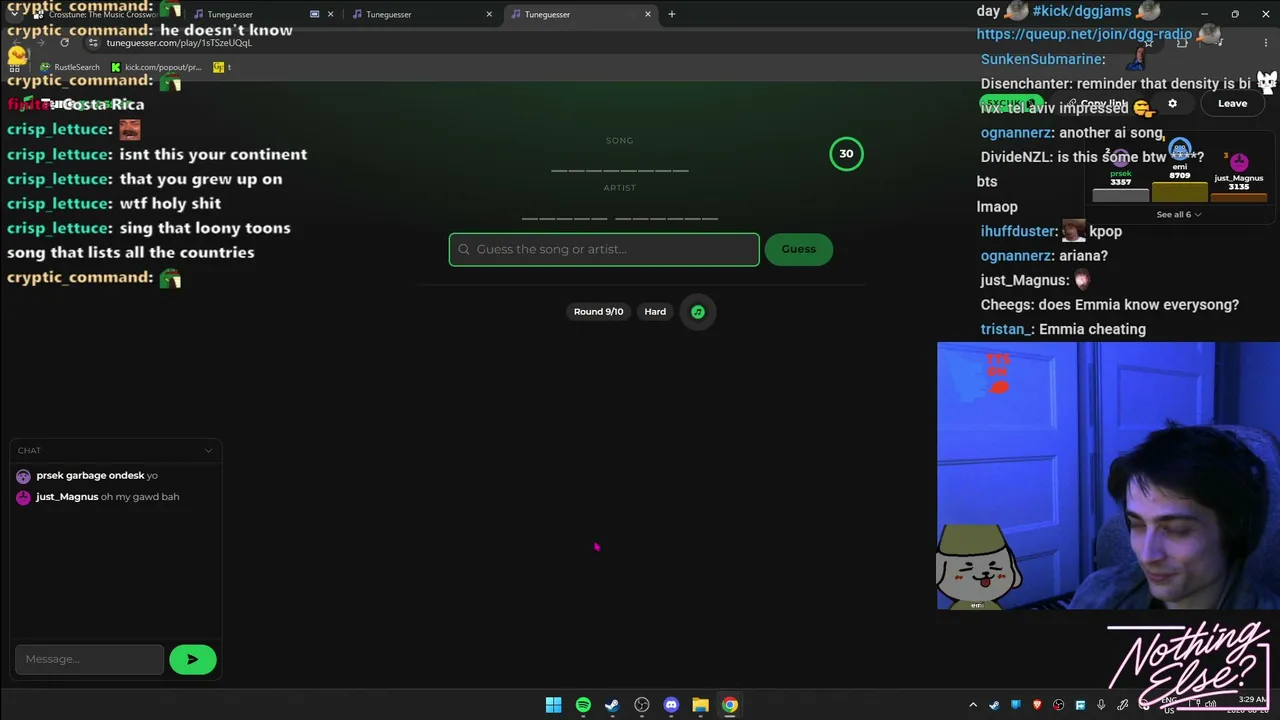Open a new browser tab
The height and width of the screenshot is (720, 1280).
click(672, 14)
